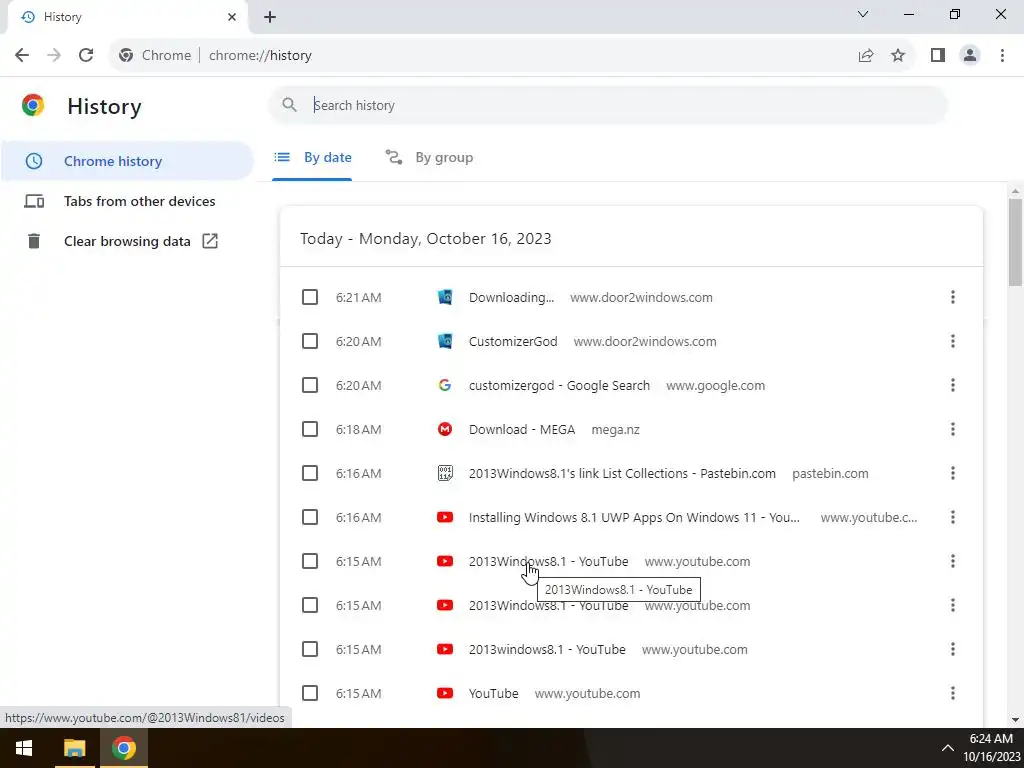
Task: Switch to the By group tab
Action: click(429, 157)
